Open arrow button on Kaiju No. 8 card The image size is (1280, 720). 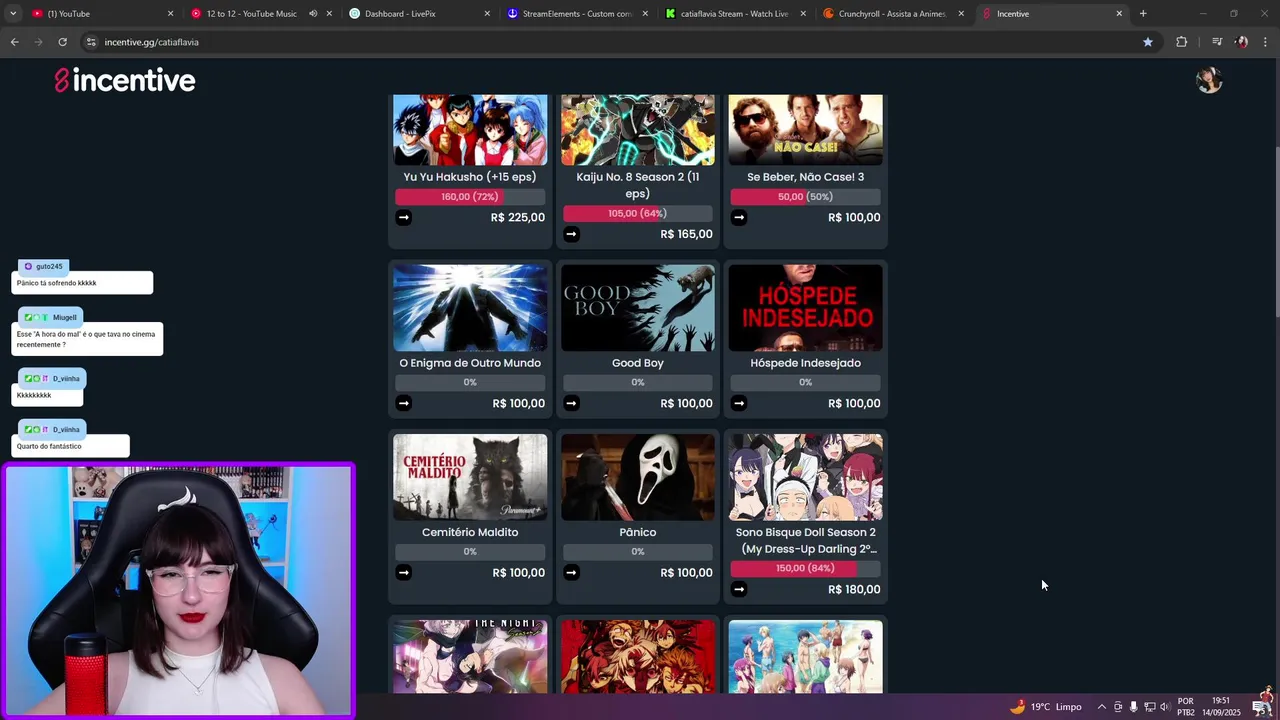coord(571,234)
